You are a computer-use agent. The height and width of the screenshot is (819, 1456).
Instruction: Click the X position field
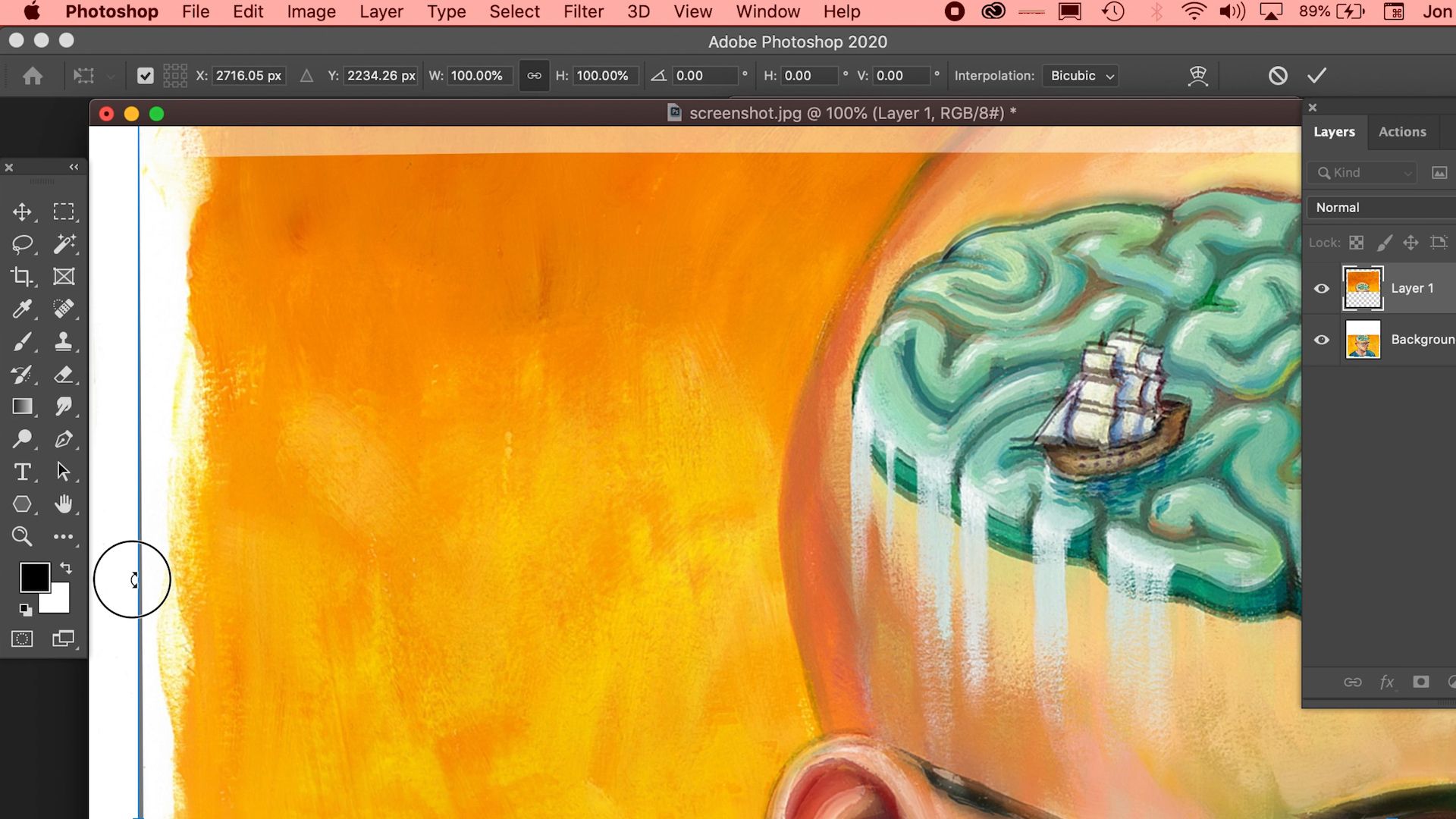click(249, 76)
